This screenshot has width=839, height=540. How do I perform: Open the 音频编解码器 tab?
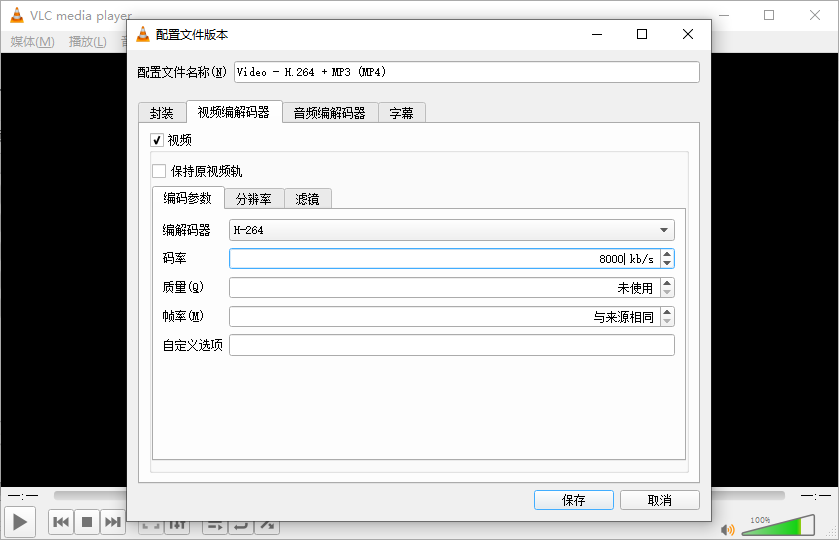330,113
